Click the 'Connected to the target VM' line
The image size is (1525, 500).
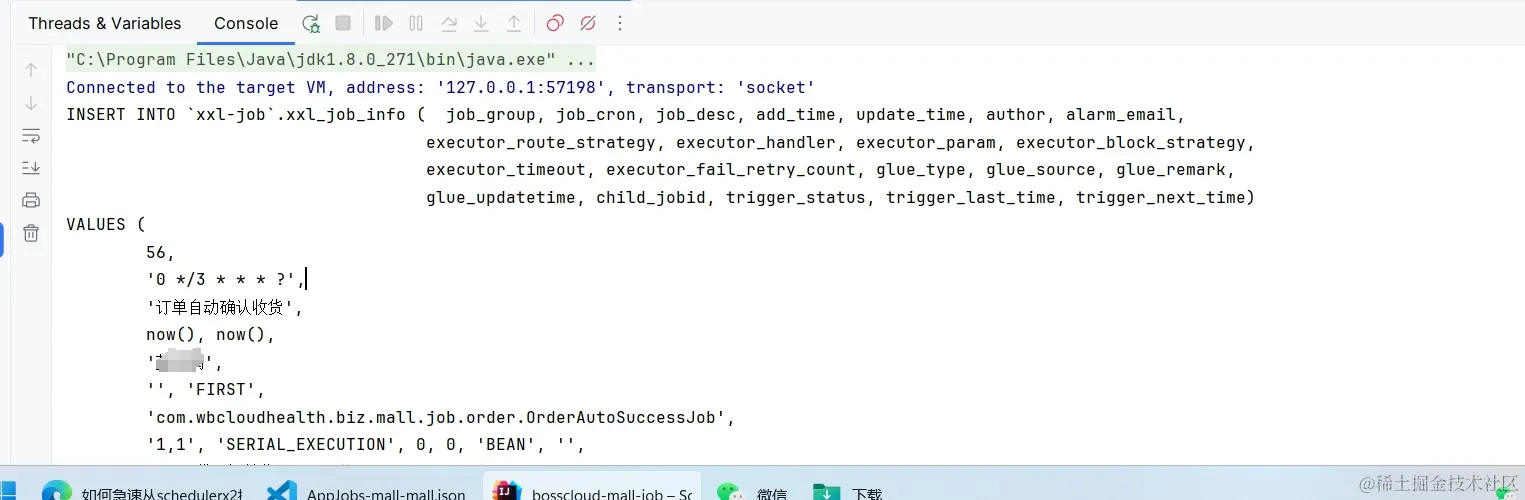pyautogui.click(x=440, y=87)
